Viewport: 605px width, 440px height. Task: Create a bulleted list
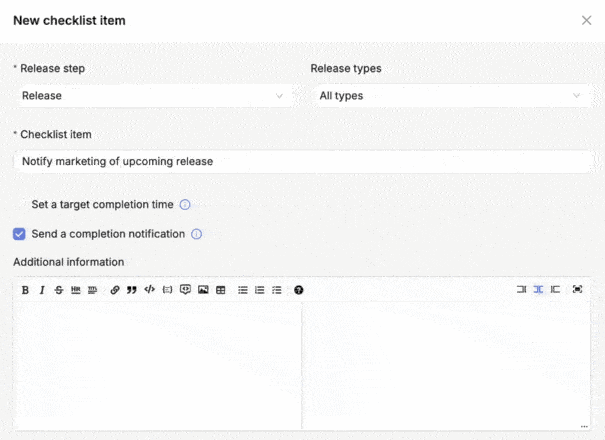[x=243, y=290]
